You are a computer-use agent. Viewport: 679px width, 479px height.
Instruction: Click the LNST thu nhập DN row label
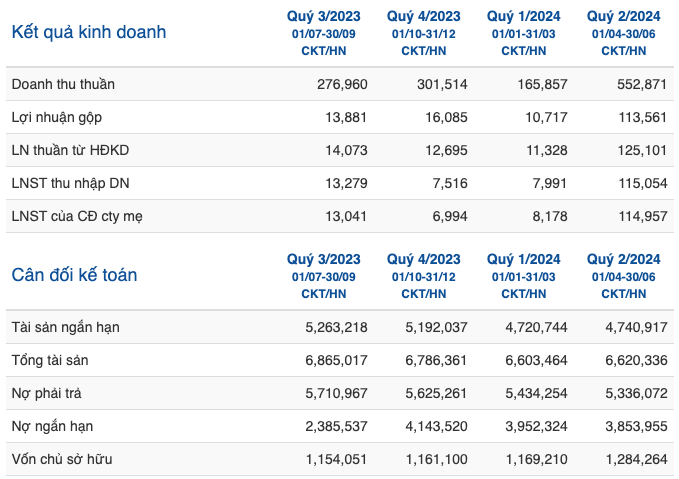pos(71,183)
